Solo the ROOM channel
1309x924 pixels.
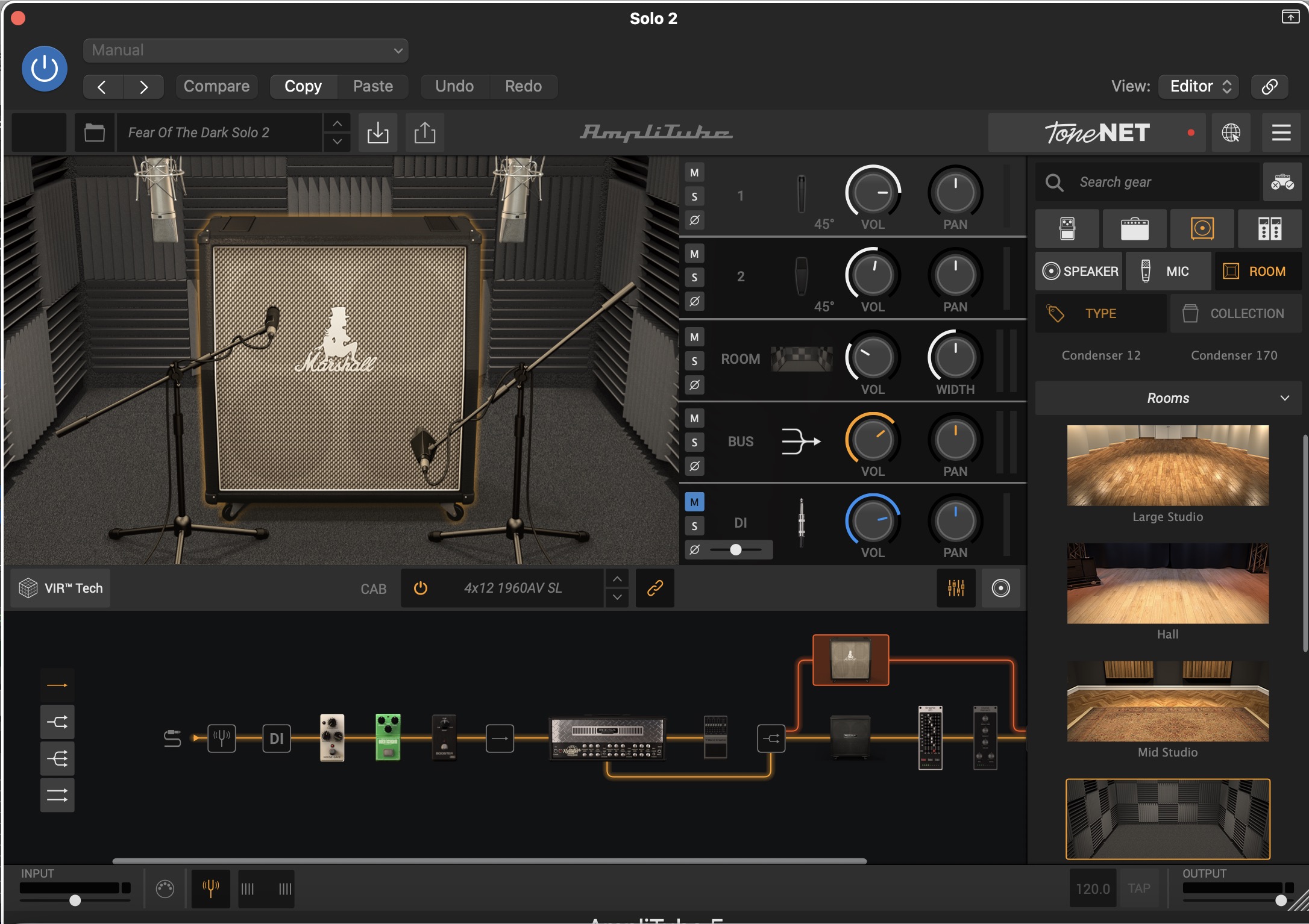tap(694, 361)
